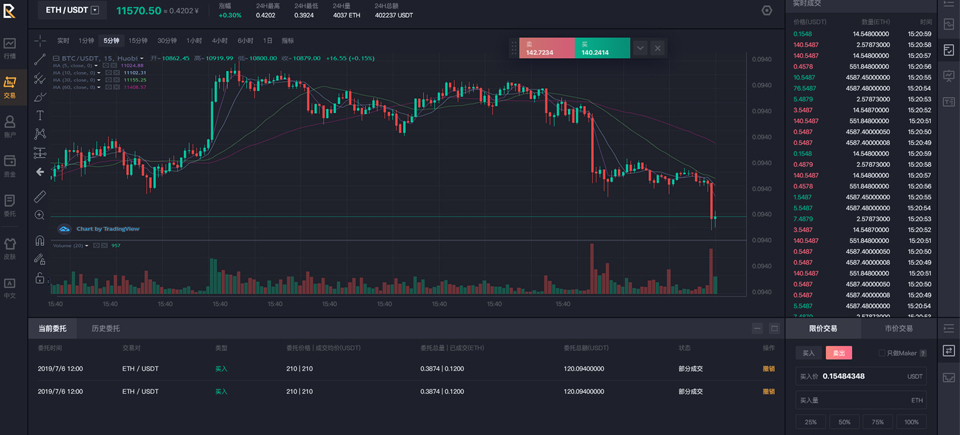The width and height of the screenshot is (960, 435).
Task: Open the Maker help question-mark icon
Action: point(923,353)
